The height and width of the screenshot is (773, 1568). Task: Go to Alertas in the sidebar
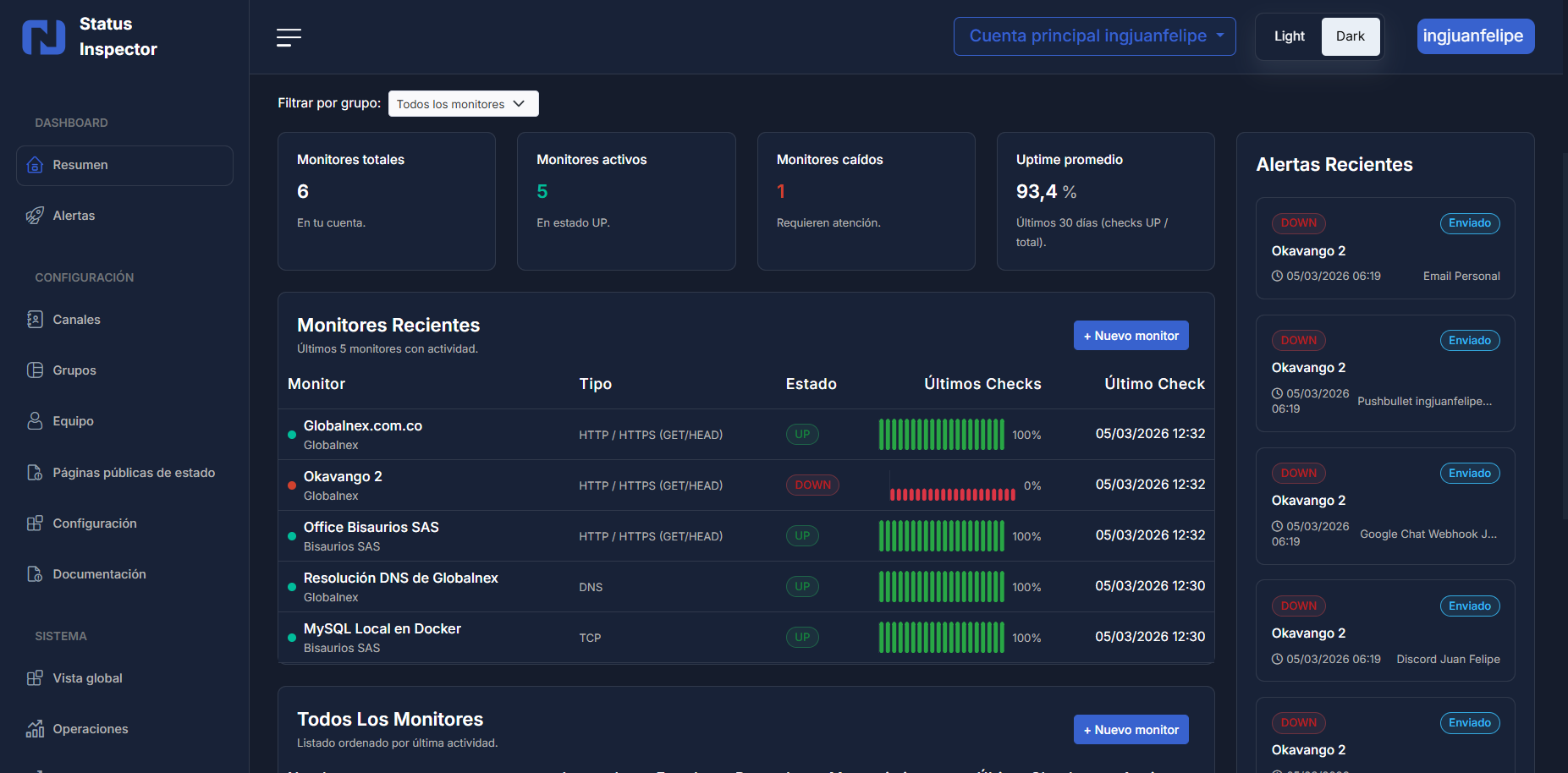coord(124,216)
